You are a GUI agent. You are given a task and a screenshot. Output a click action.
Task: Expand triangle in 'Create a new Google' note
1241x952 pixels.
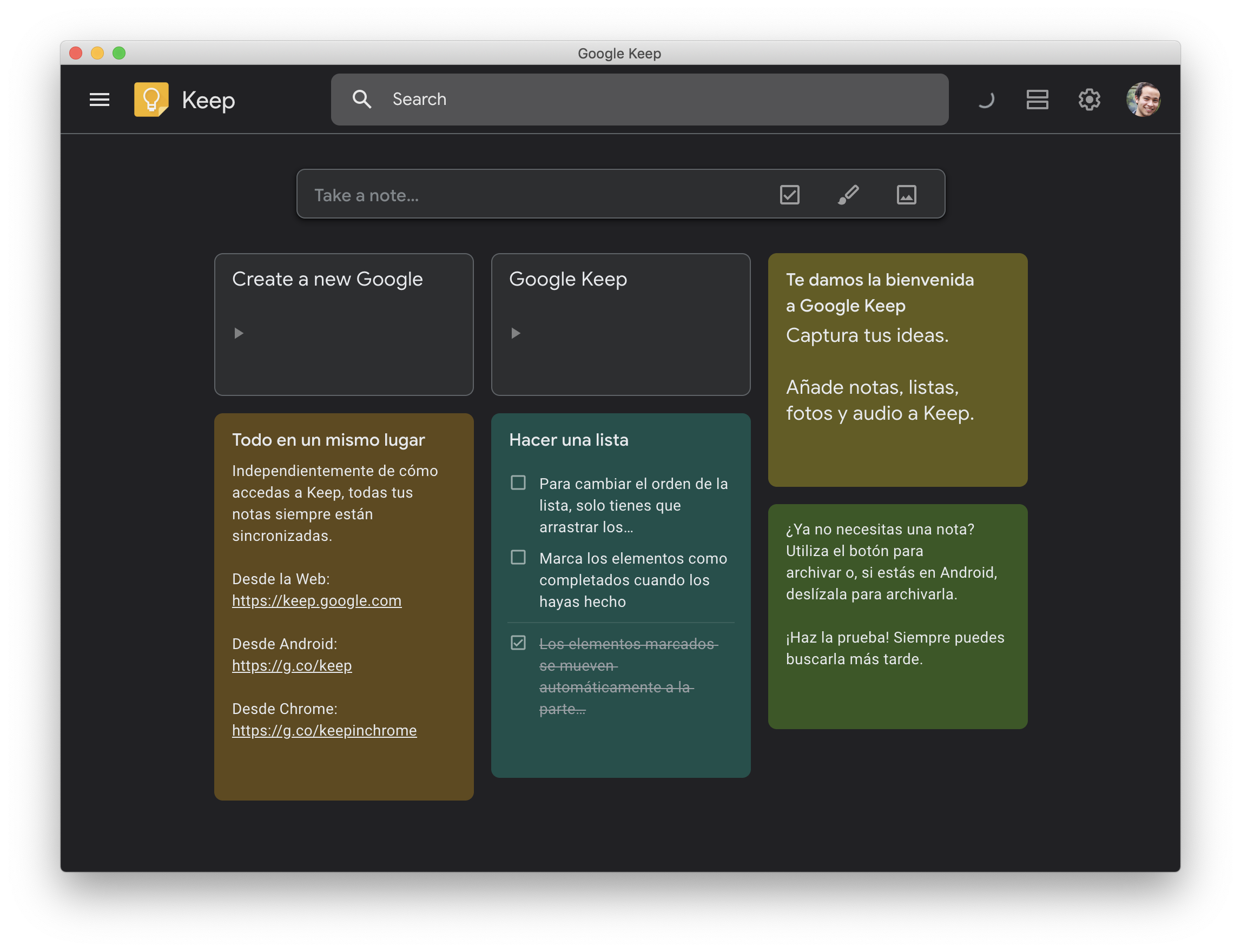click(239, 333)
